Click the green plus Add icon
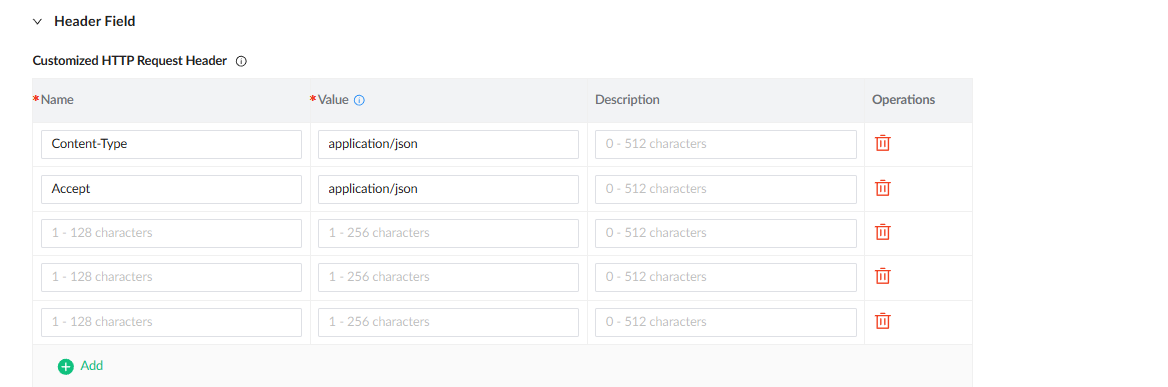Screen dimensions: 1168x387 click(66, 366)
